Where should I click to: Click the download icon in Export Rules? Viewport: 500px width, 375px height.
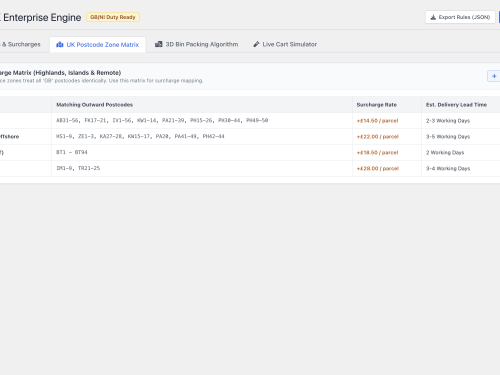pyautogui.click(x=433, y=17)
